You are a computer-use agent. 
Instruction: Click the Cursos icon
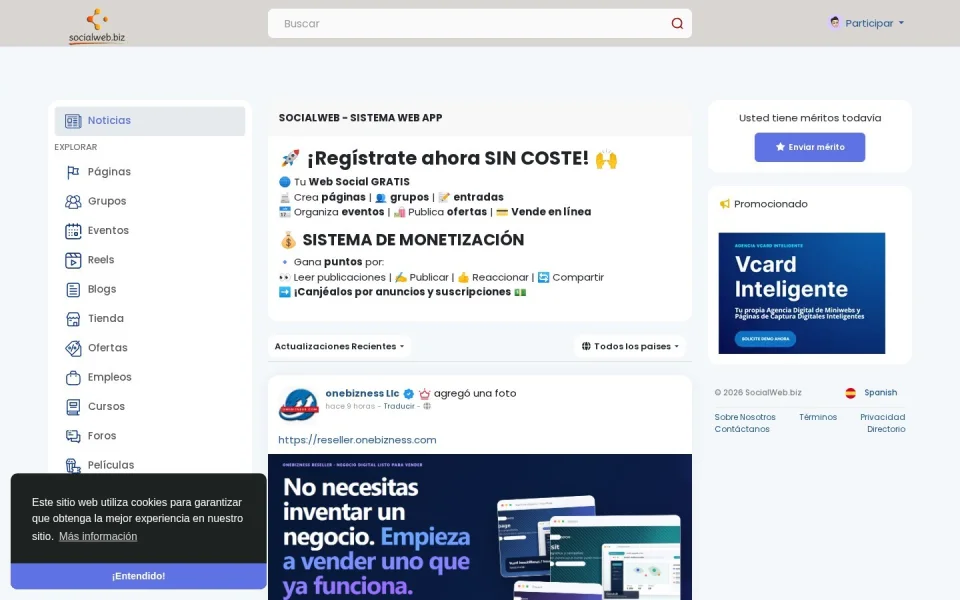coord(73,407)
